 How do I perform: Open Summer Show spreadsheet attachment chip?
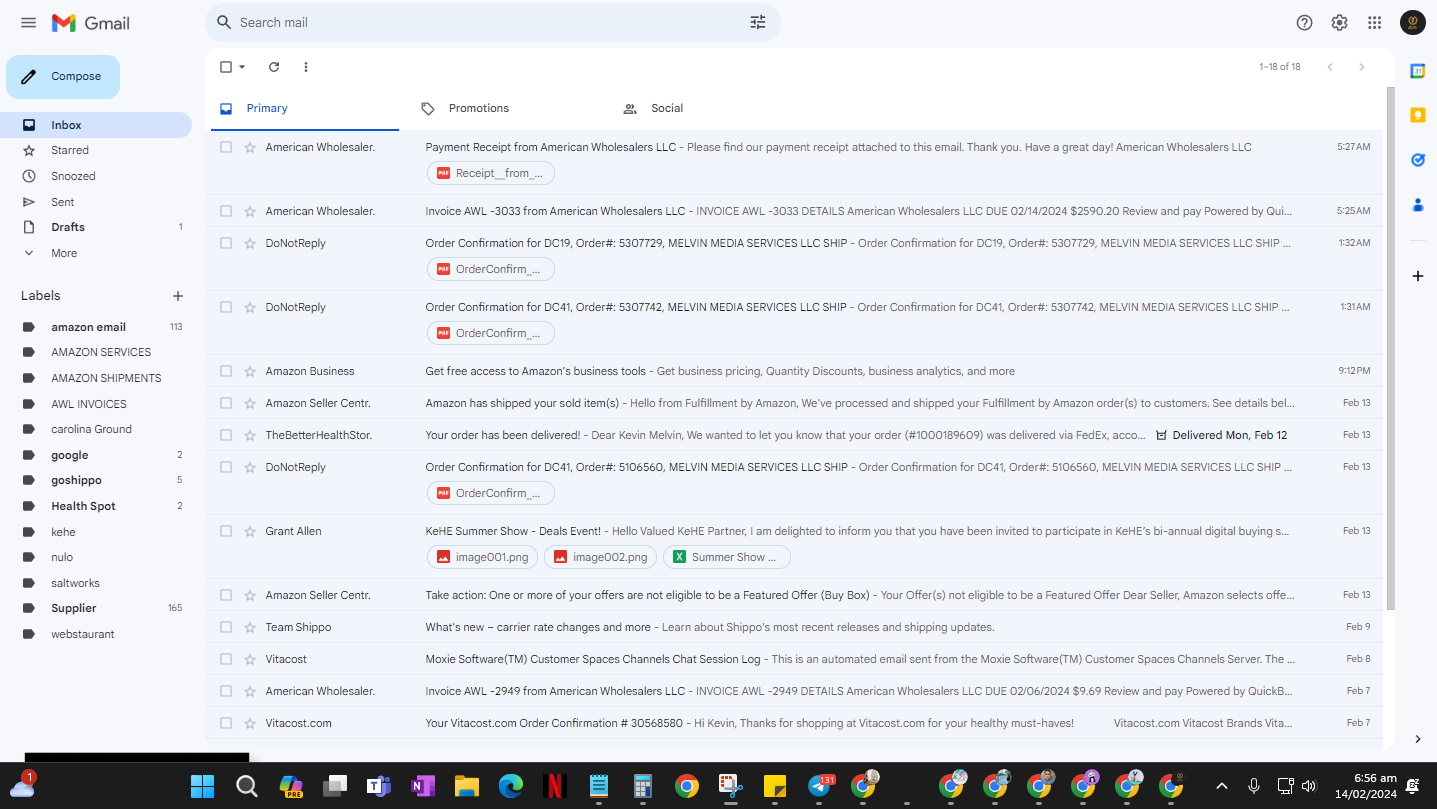(726, 557)
